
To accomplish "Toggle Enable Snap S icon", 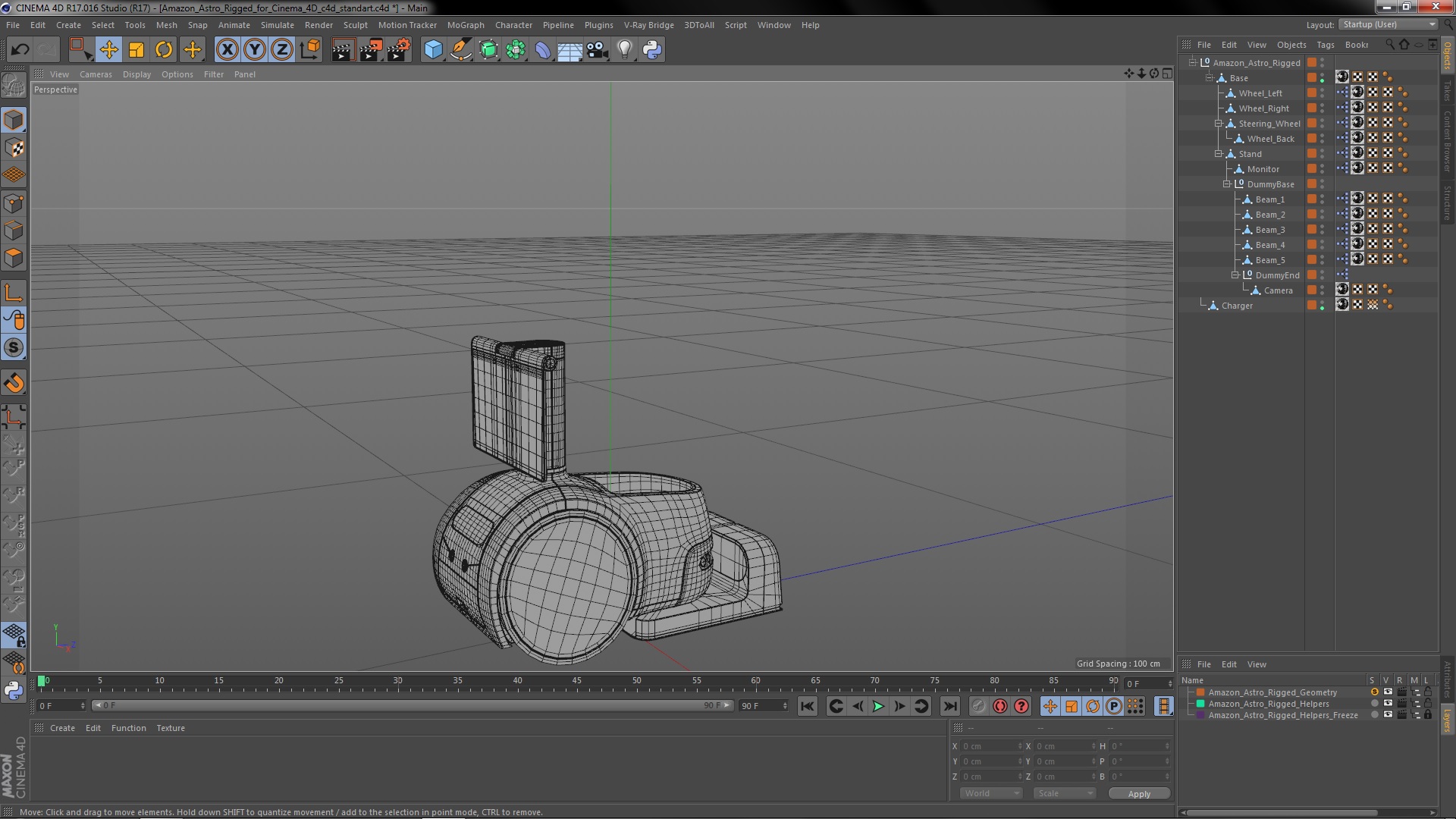I will (14, 348).
